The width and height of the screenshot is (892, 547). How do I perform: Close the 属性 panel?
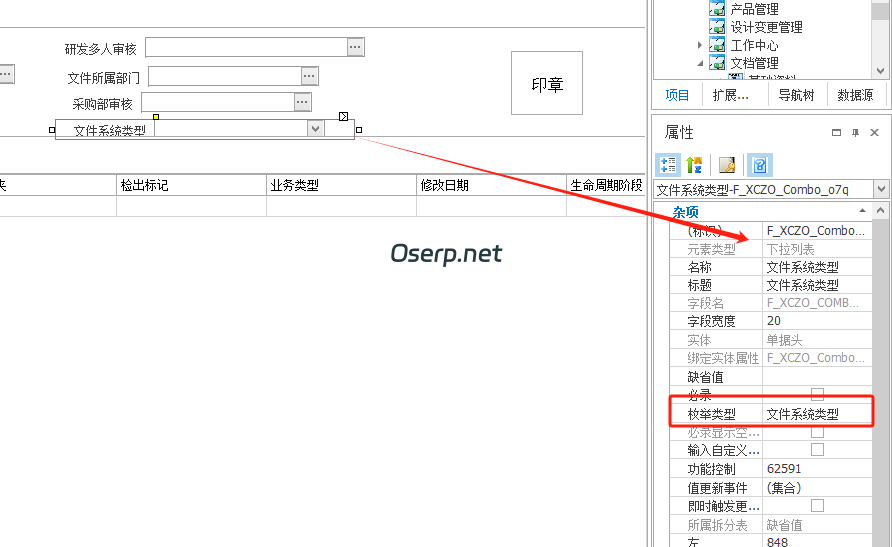pyautogui.click(x=874, y=132)
